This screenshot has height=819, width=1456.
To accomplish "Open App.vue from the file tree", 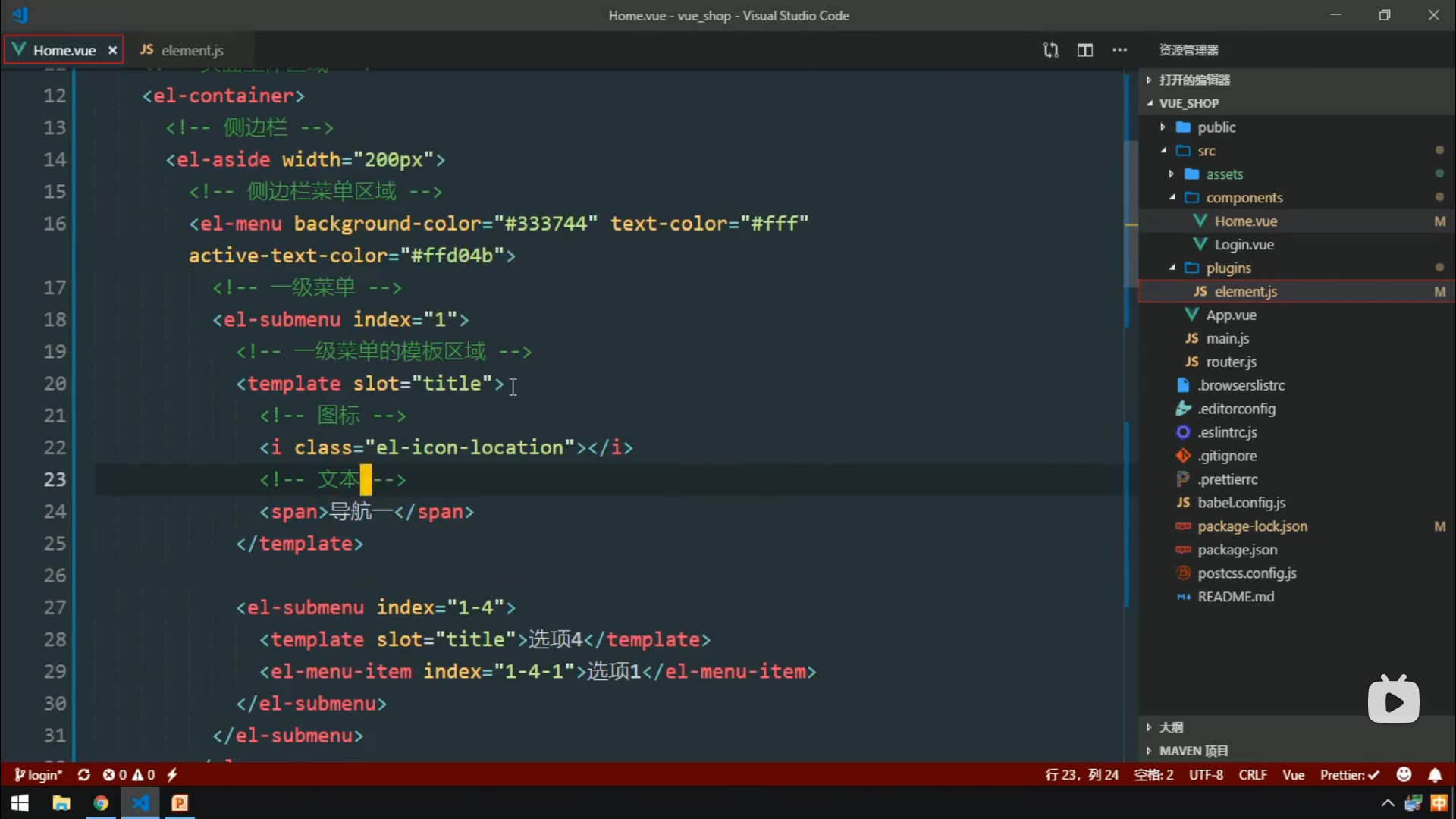I will tap(1297, 315).
